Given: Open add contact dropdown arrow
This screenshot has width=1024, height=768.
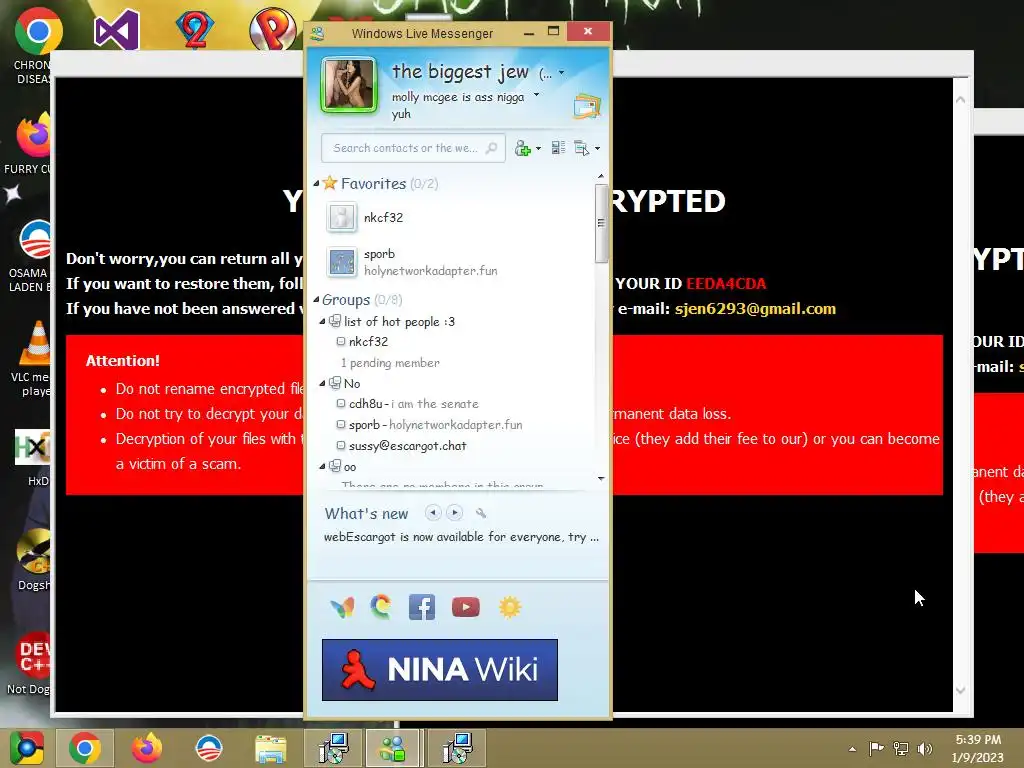Looking at the screenshot, I should [538, 149].
